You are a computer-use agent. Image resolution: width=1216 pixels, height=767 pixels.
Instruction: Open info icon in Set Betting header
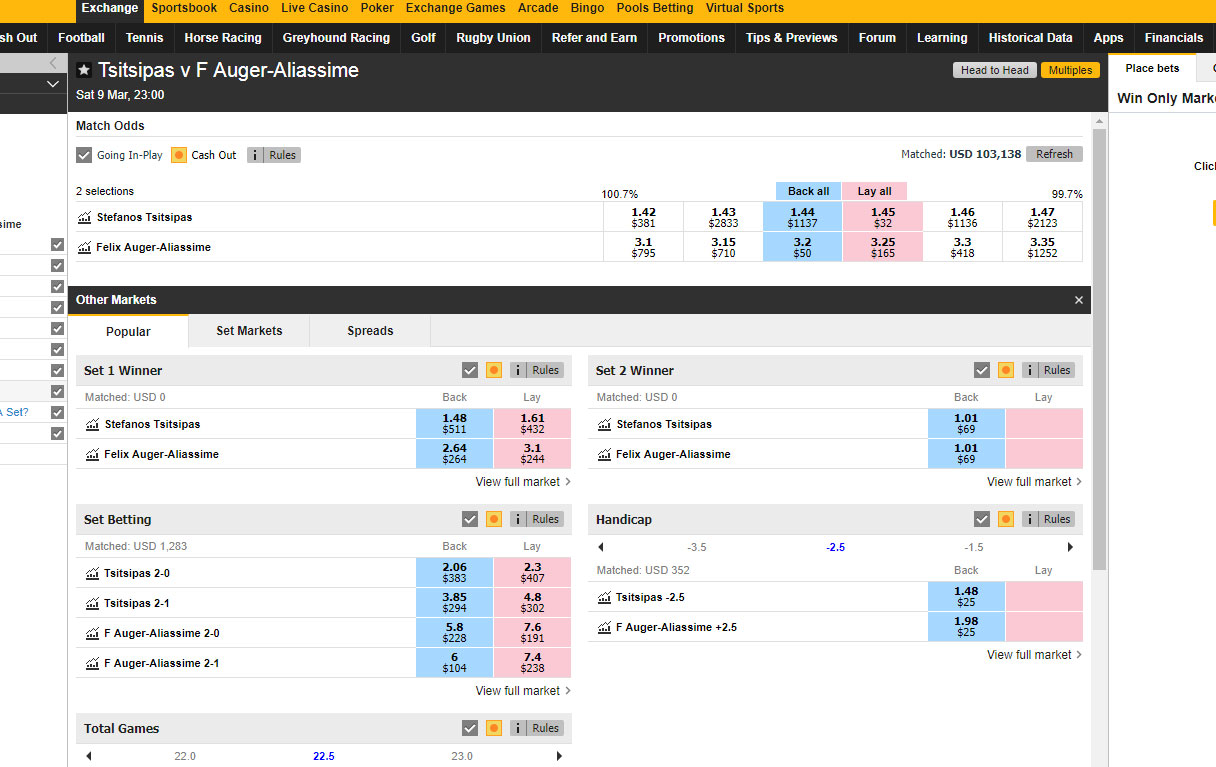pyautogui.click(x=519, y=519)
